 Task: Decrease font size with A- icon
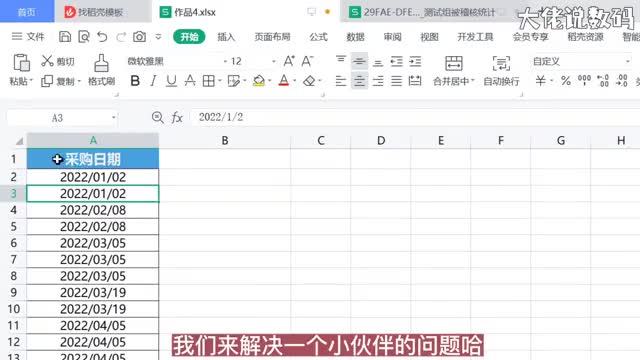(307, 61)
